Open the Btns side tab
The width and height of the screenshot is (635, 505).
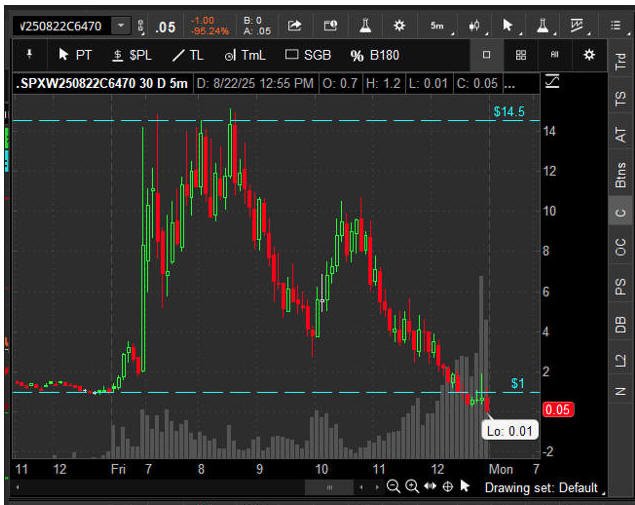coord(620,175)
